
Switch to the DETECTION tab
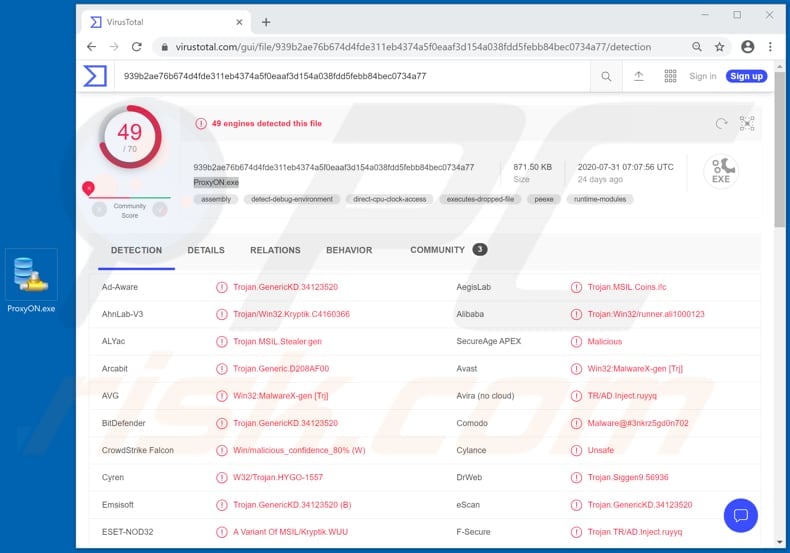pos(137,250)
